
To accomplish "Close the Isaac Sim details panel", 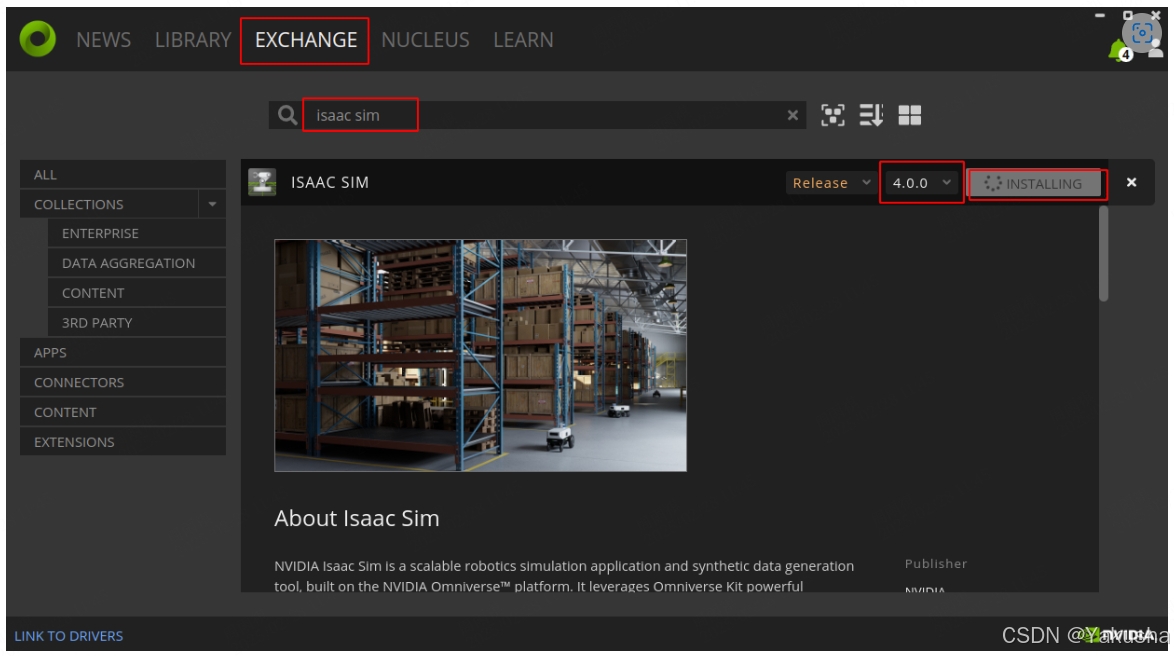I will pyautogui.click(x=1131, y=182).
